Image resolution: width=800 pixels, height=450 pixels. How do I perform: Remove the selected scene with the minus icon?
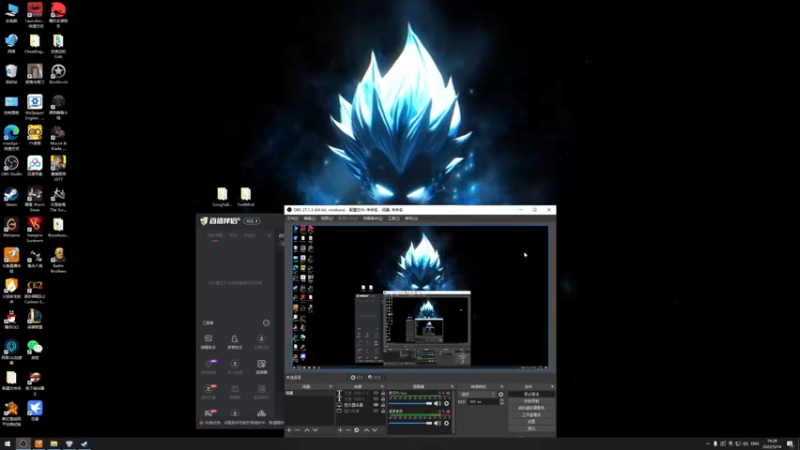[297, 430]
